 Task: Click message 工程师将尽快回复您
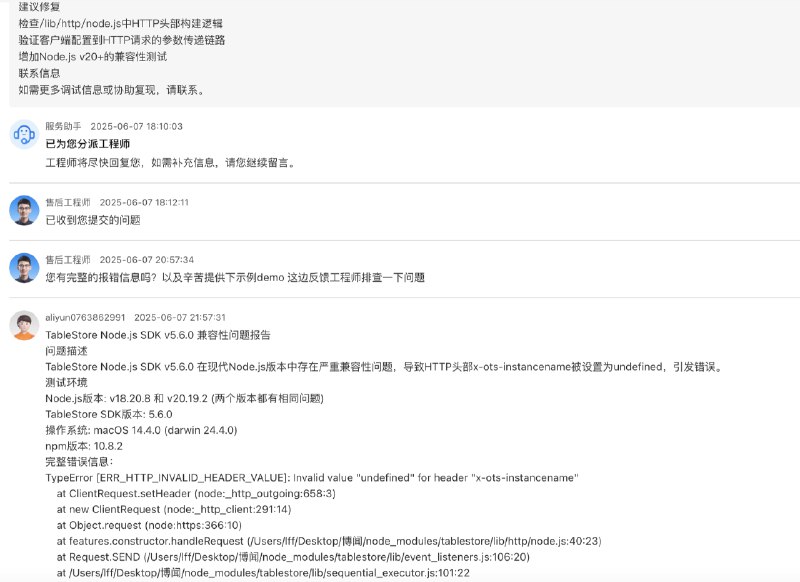pos(171,163)
